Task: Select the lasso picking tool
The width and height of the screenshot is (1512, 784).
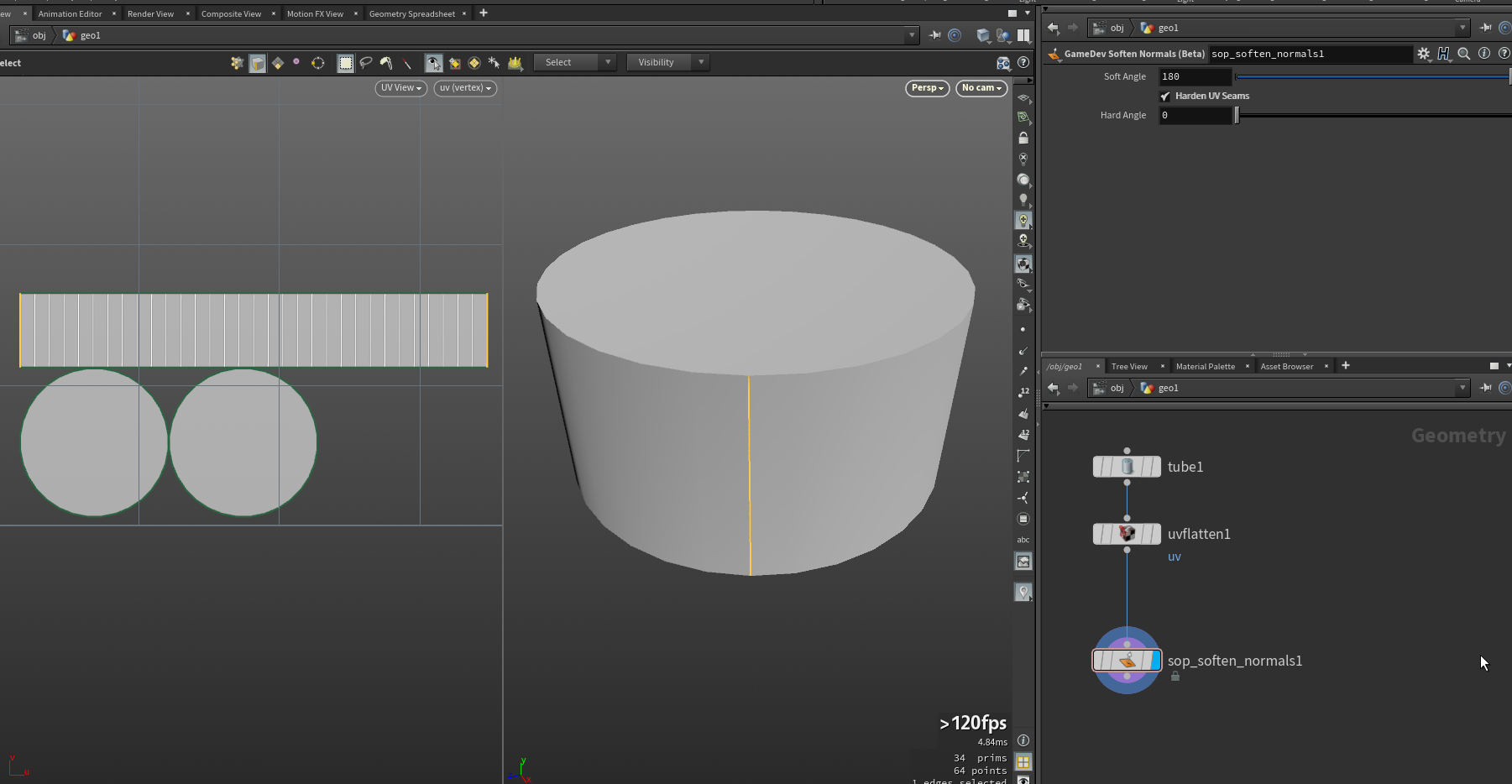Action: click(x=366, y=63)
